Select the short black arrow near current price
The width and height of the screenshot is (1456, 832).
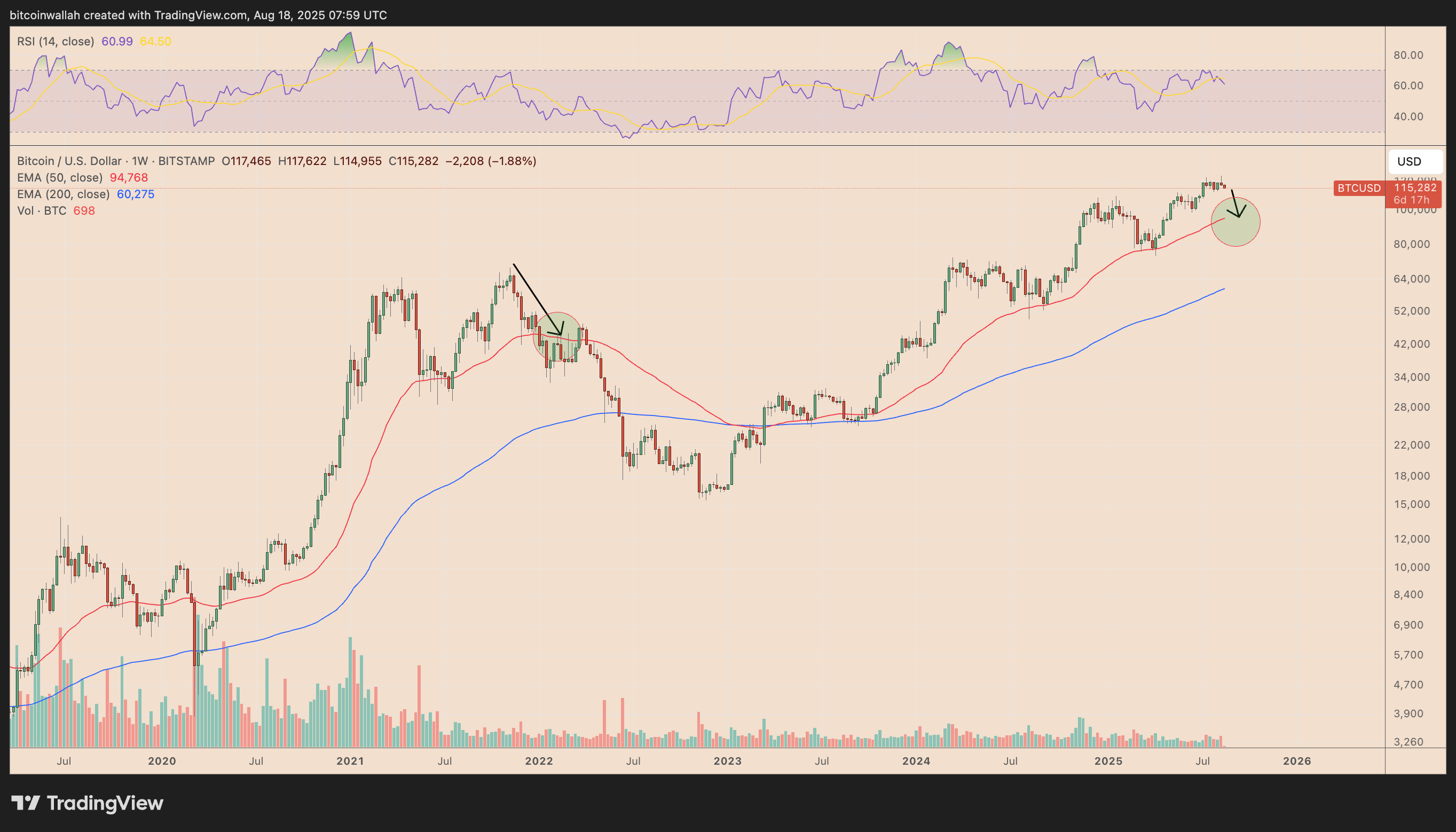pyautogui.click(x=1235, y=203)
